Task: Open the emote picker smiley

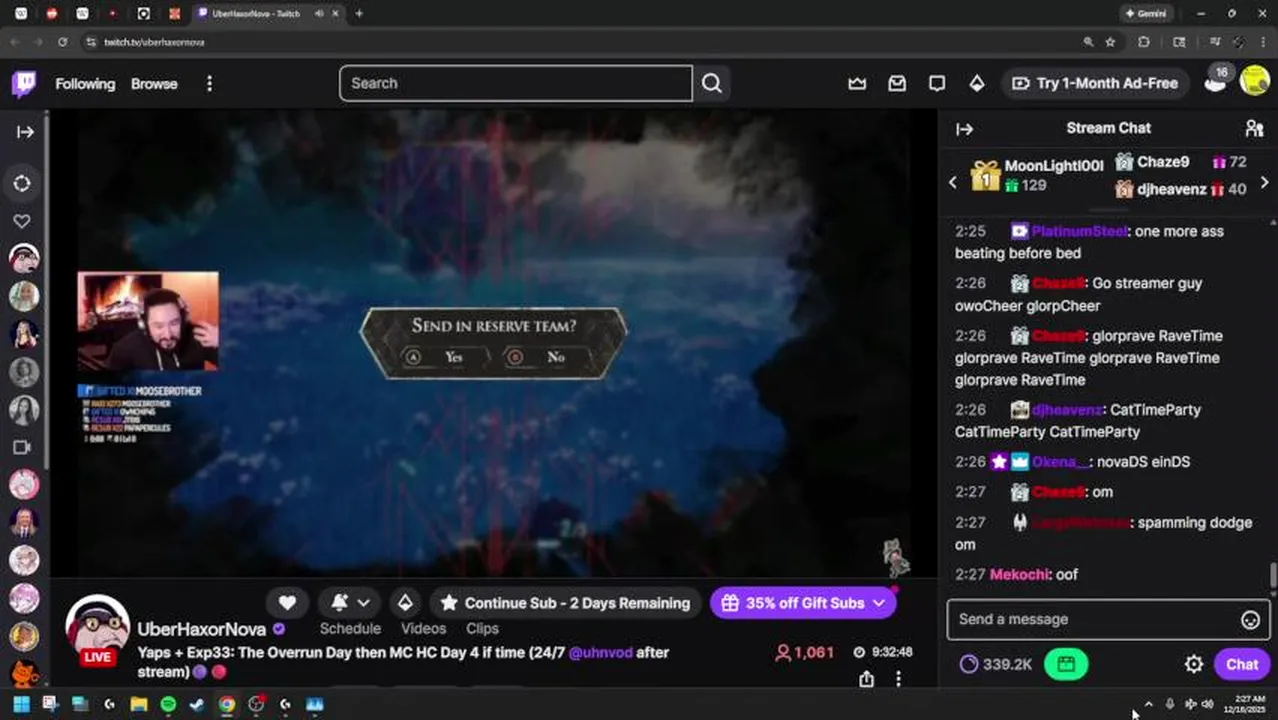Action: [x=1250, y=620]
